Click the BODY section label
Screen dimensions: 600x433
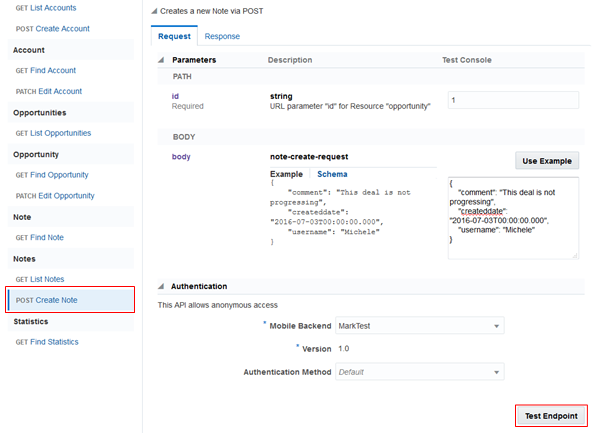point(184,137)
